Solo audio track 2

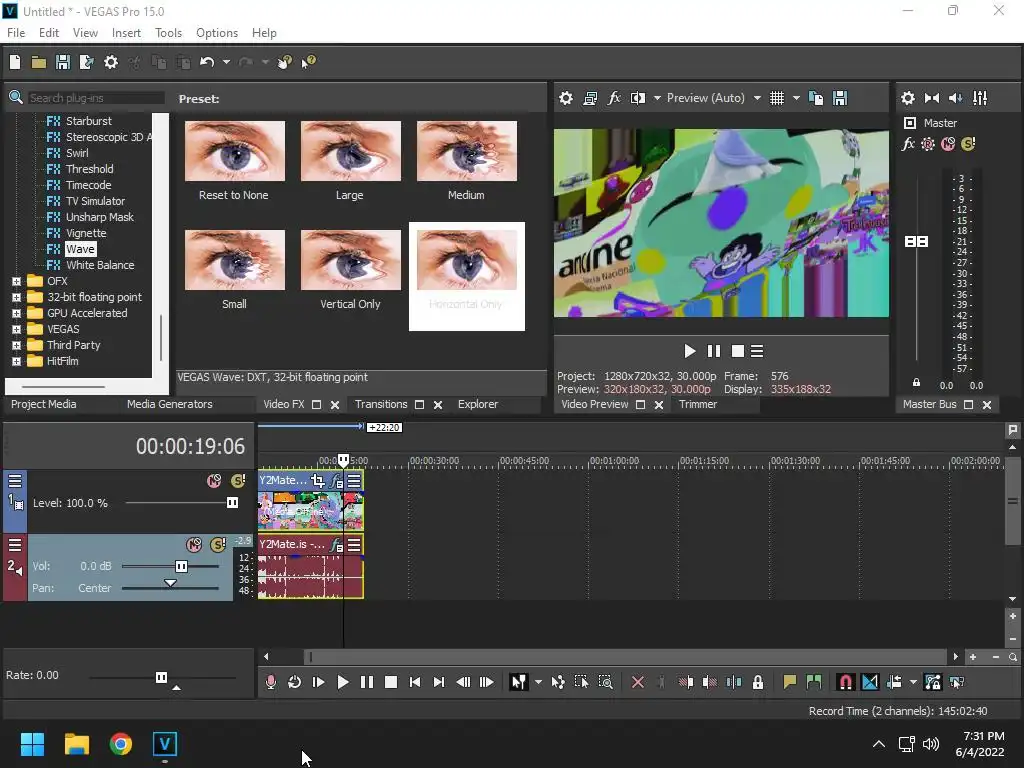(217, 545)
